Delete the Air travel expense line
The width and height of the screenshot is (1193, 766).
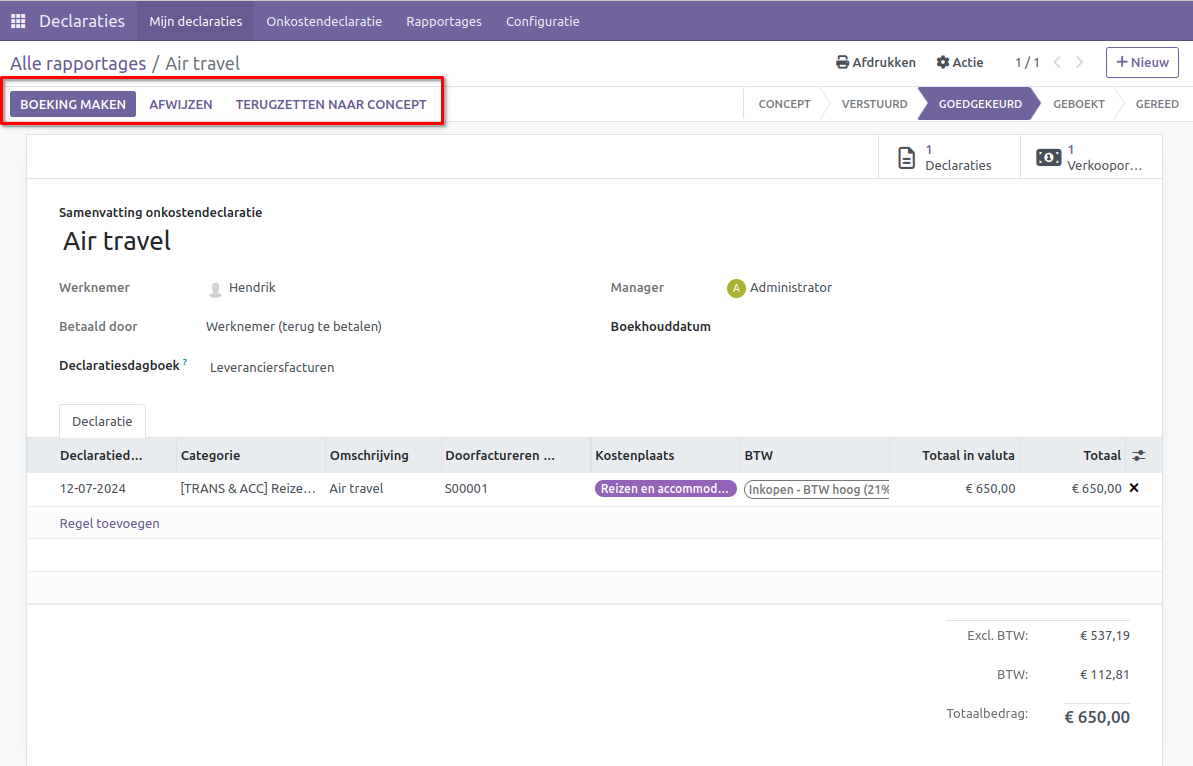[1134, 488]
